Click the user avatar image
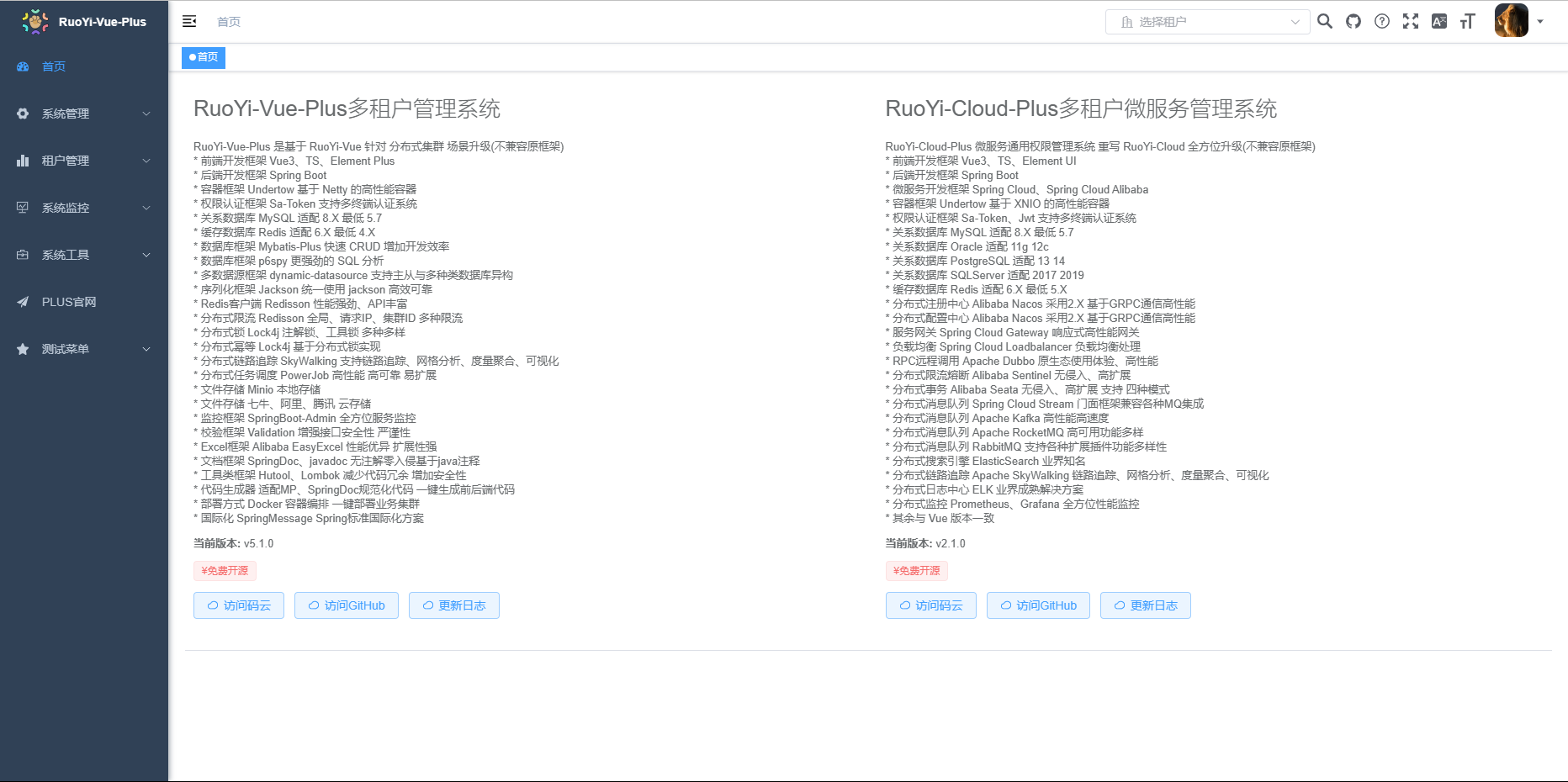 tap(1512, 21)
